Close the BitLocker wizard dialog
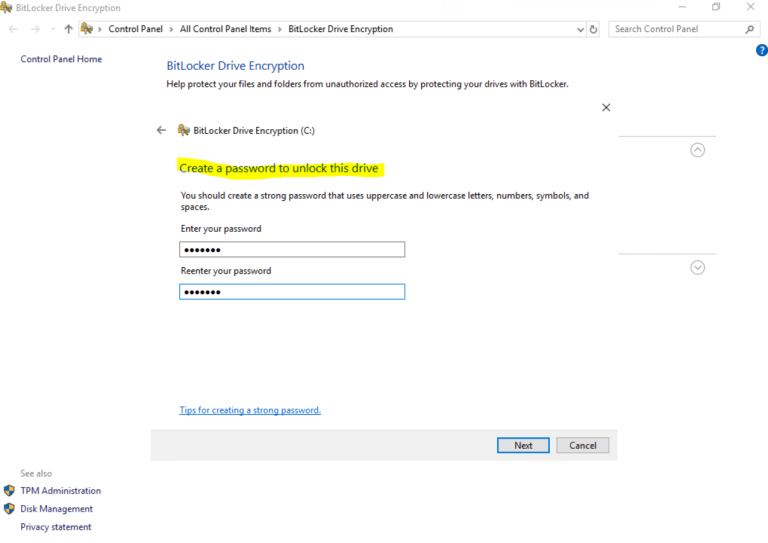The height and width of the screenshot is (543, 768). (606, 107)
